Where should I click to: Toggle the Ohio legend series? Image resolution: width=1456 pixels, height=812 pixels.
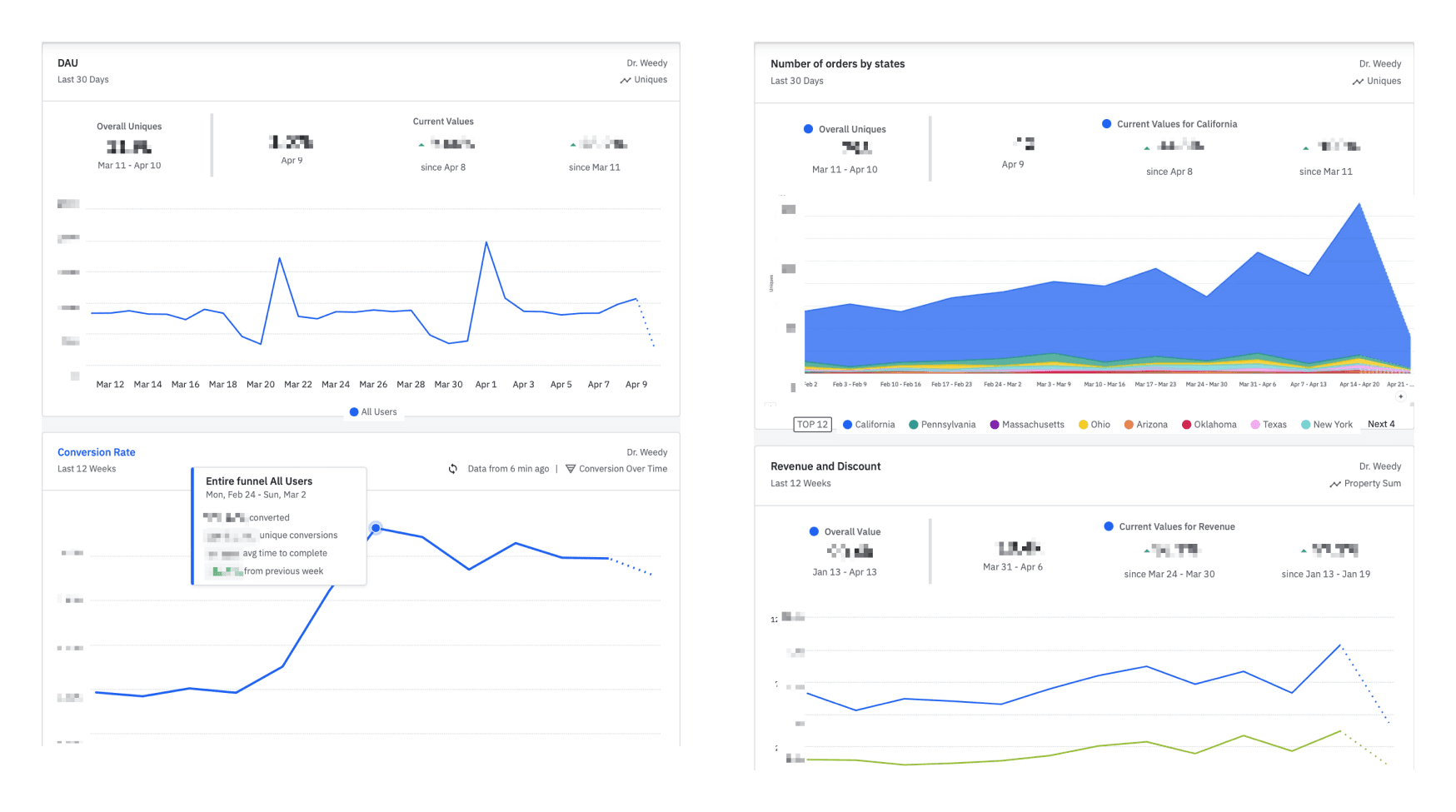pyautogui.click(x=1094, y=425)
